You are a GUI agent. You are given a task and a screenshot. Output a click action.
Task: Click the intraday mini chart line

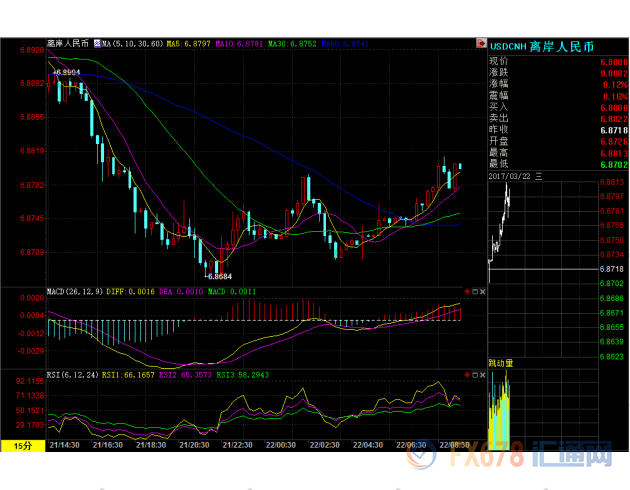click(499, 231)
